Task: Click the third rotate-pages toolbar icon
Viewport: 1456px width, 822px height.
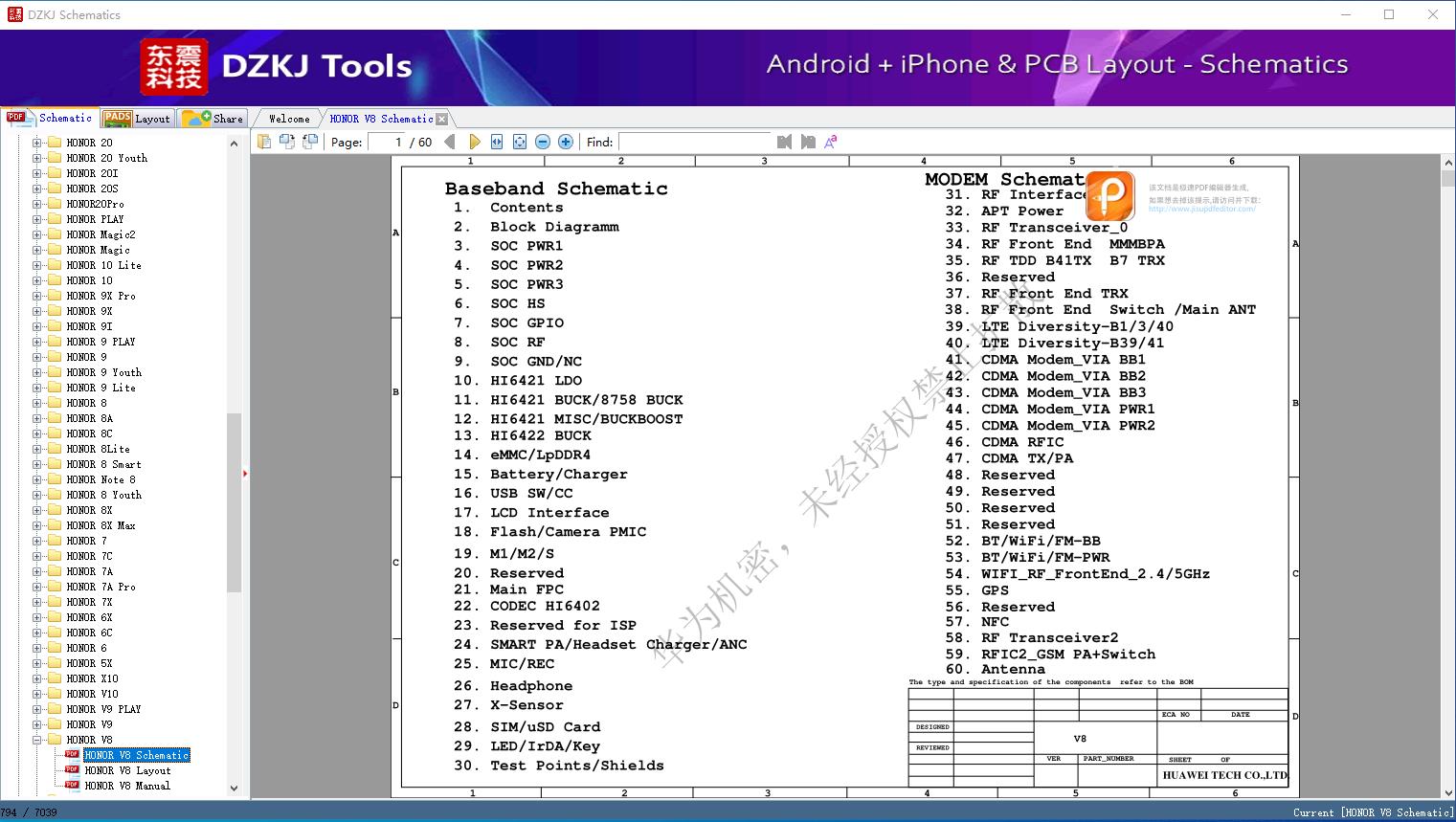Action: point(310,142)
